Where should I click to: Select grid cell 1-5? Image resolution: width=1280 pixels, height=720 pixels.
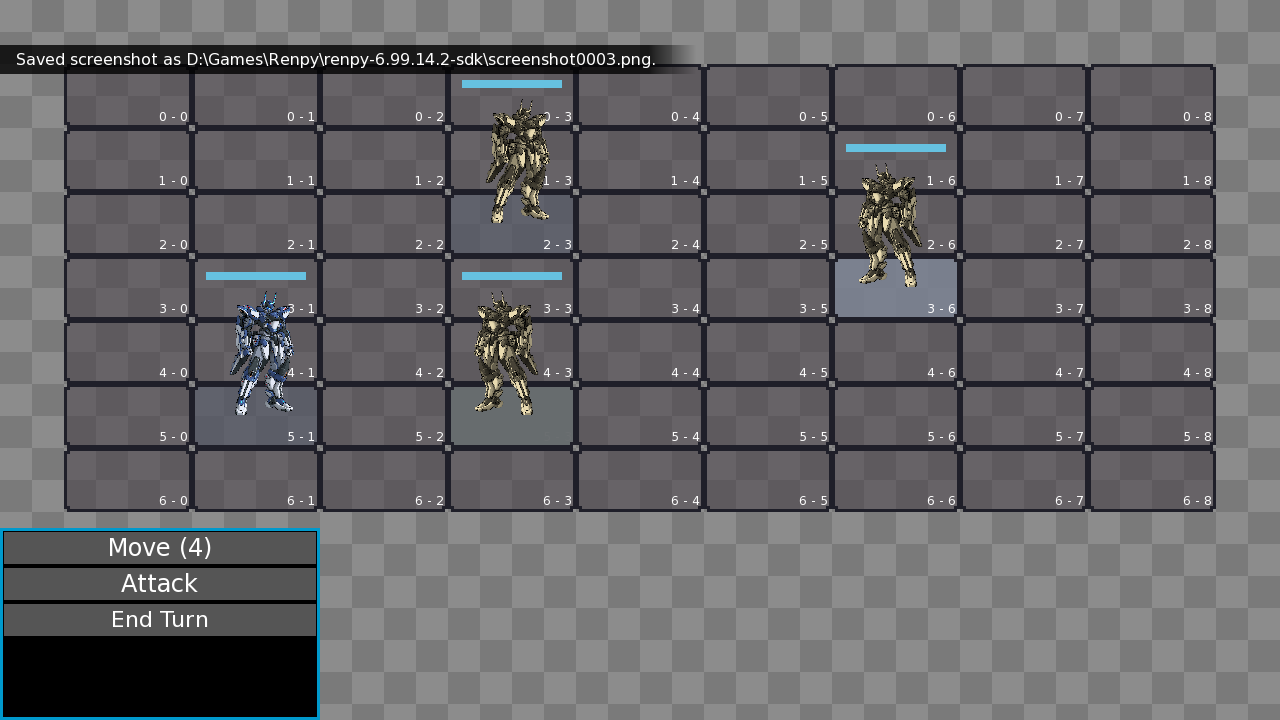[768, 160]
